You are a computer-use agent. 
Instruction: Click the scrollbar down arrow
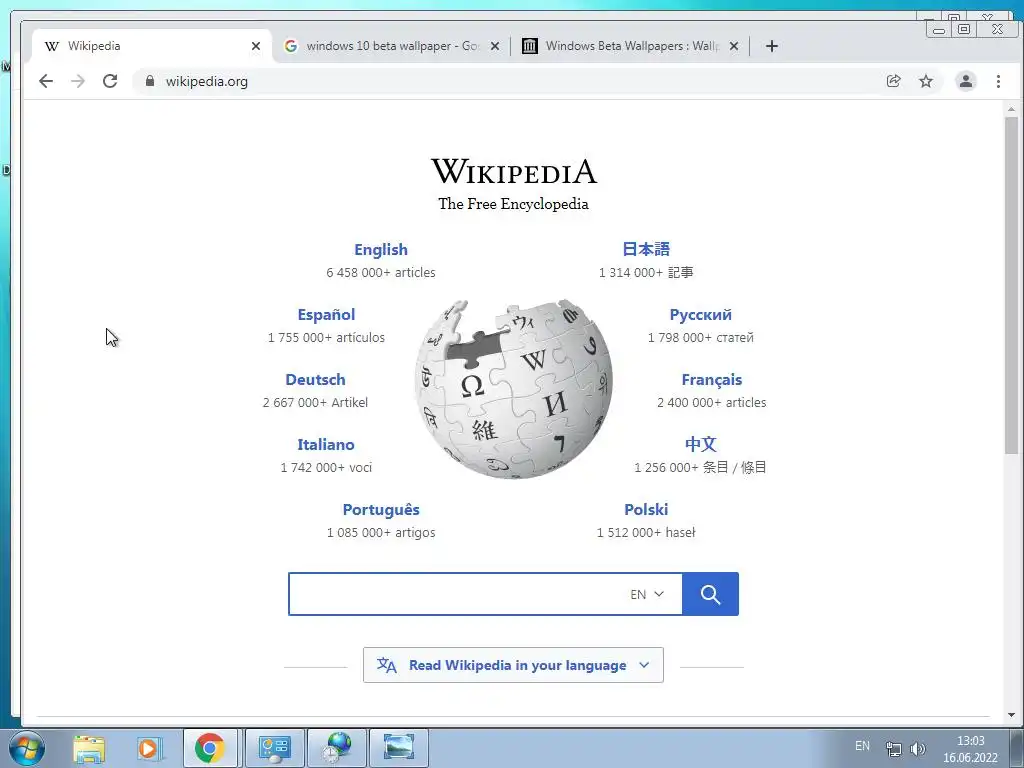coord(1011,715)
